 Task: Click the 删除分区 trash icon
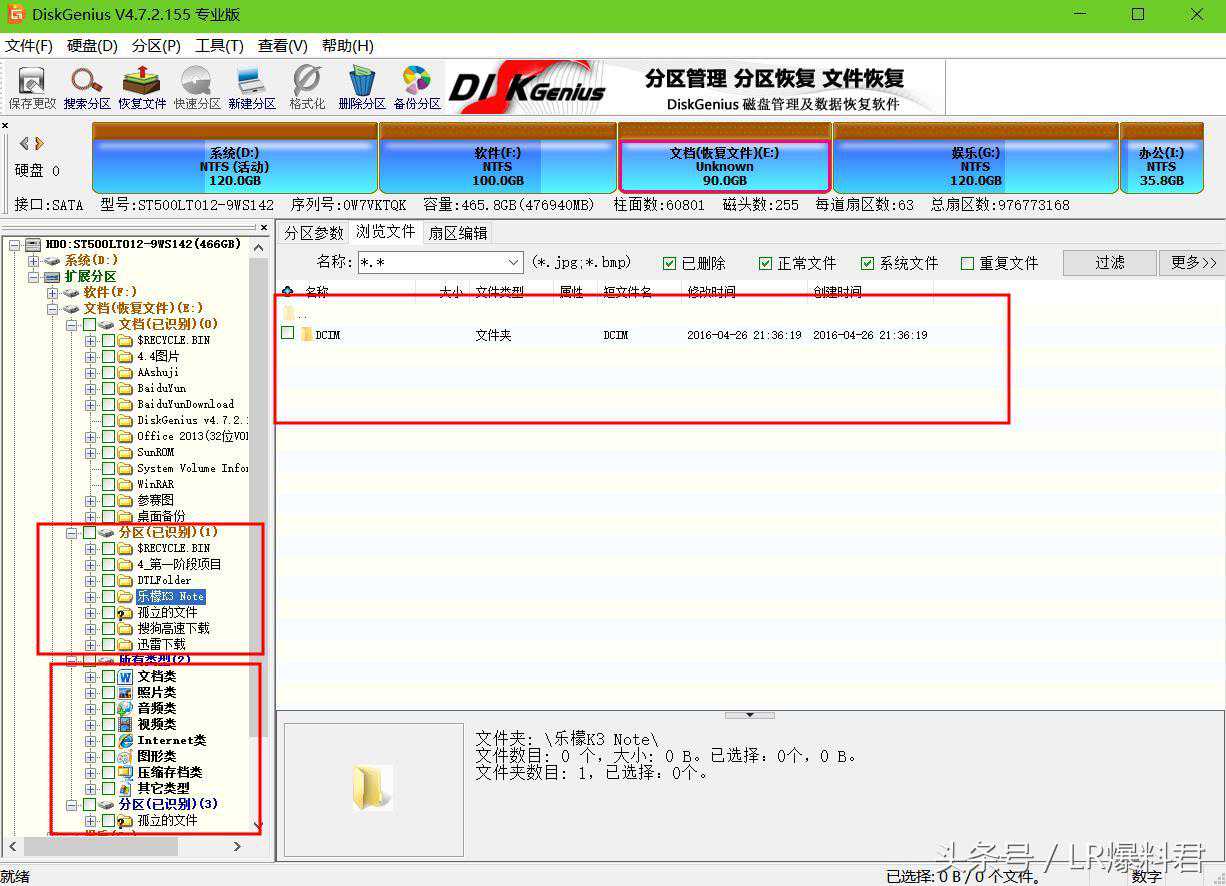pos(361,87)
